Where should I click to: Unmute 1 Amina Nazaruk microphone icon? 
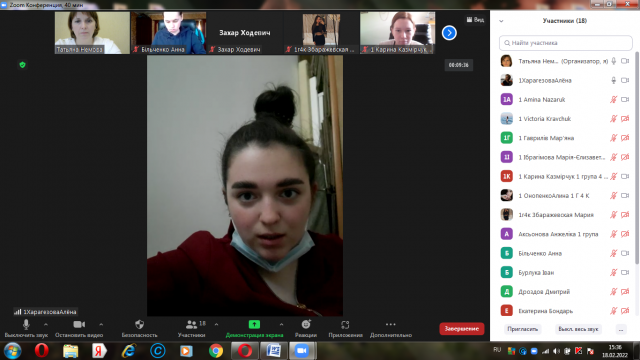pos(613,100)
